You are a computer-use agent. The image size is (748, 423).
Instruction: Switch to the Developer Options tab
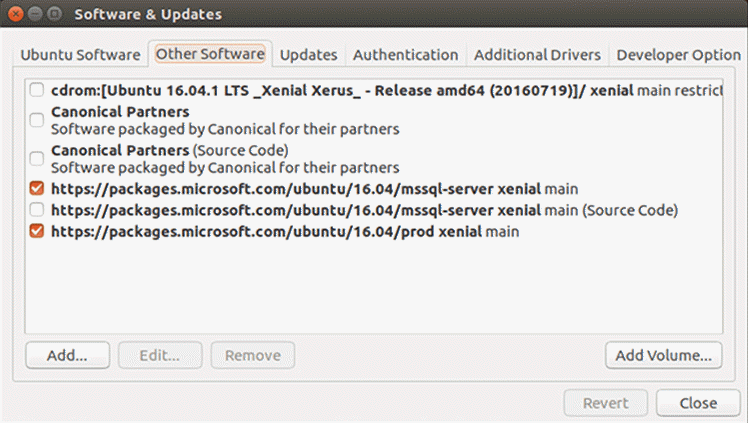click(678, 55)
